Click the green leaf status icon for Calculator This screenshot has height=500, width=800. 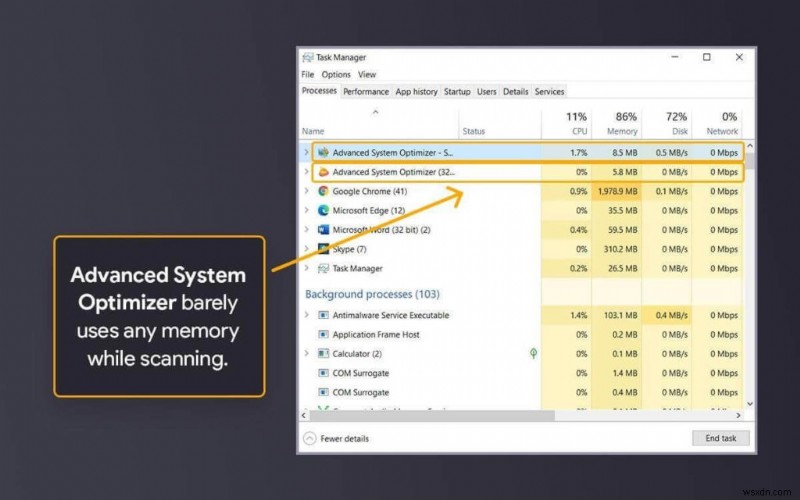pyautogui.click(x=533, y=353)
